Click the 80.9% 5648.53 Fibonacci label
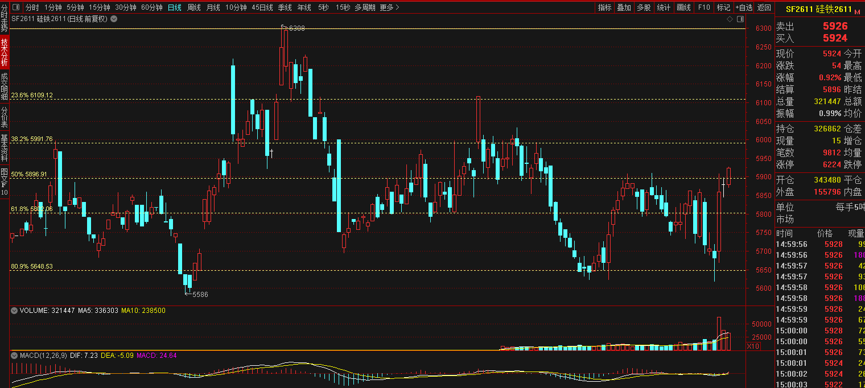Screen dimensions: 865x388 32,267
